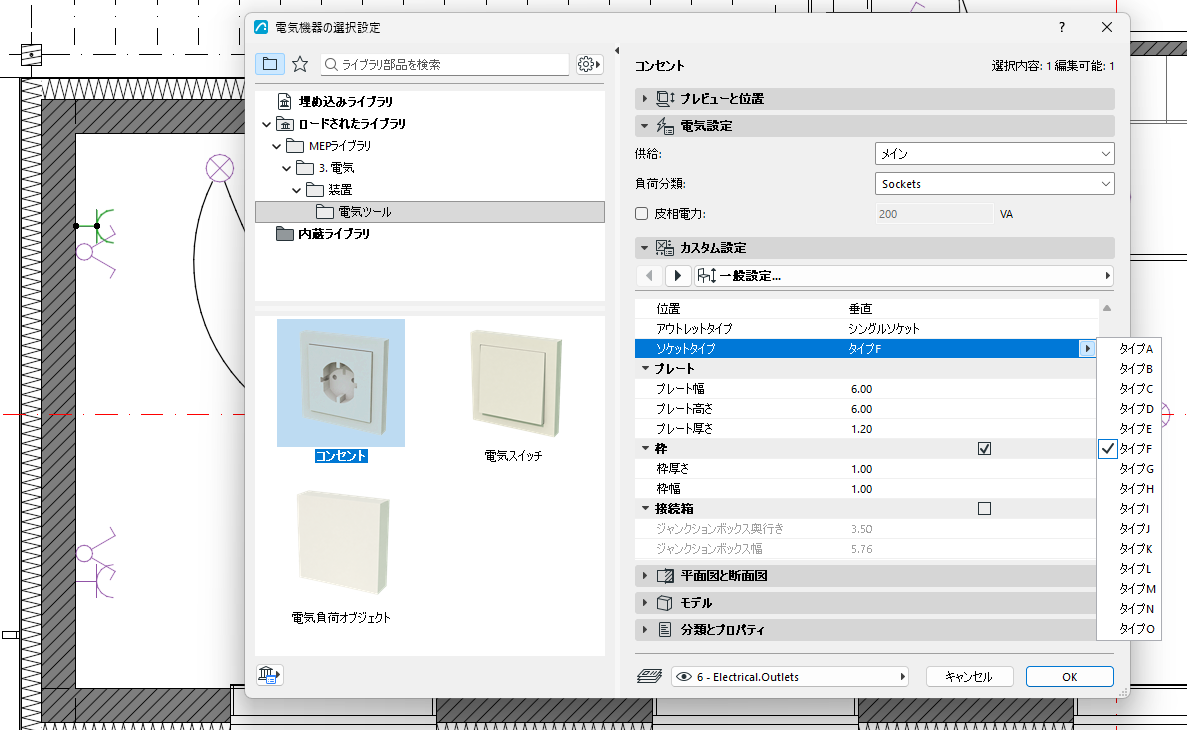Enable the 皮相電力 checkbox
This screenshot has height=730, width=1187.
pyautogui.click(x=641, y=214)
